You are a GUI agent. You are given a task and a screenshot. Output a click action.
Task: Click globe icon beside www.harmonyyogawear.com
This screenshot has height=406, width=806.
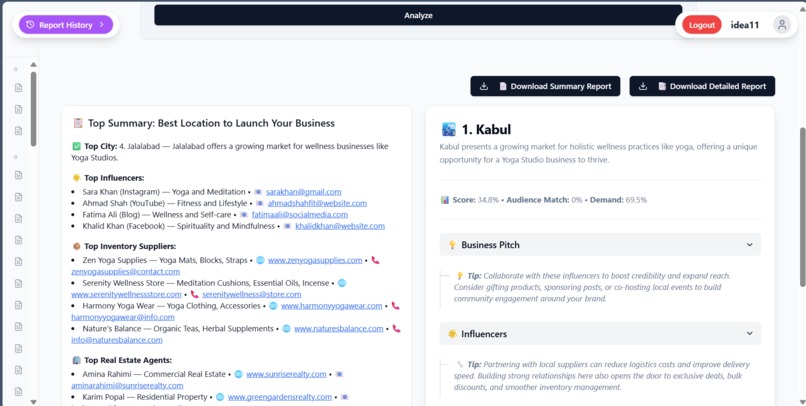click(273, 306)
